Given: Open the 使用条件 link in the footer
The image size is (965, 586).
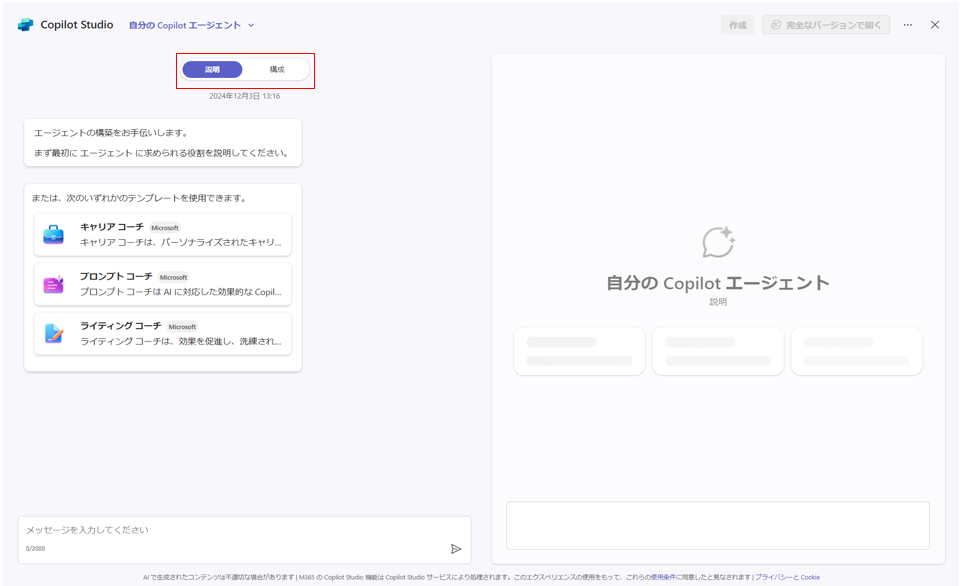Looking at the screenshot, I should tap(663, 577).
